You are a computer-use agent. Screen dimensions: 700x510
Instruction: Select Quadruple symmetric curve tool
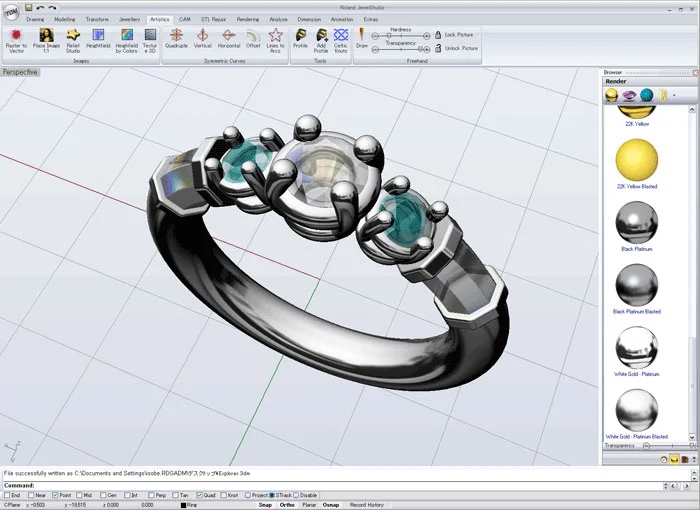pos(176,39)
